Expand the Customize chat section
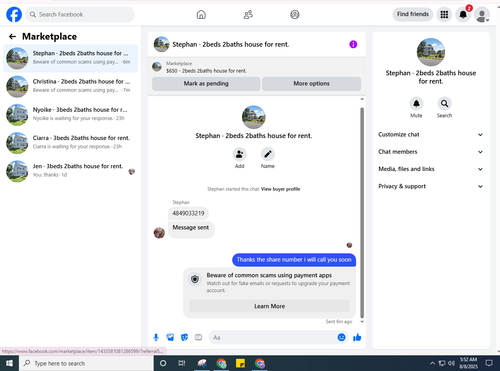 pyautogui.click(x=430, y=135)
